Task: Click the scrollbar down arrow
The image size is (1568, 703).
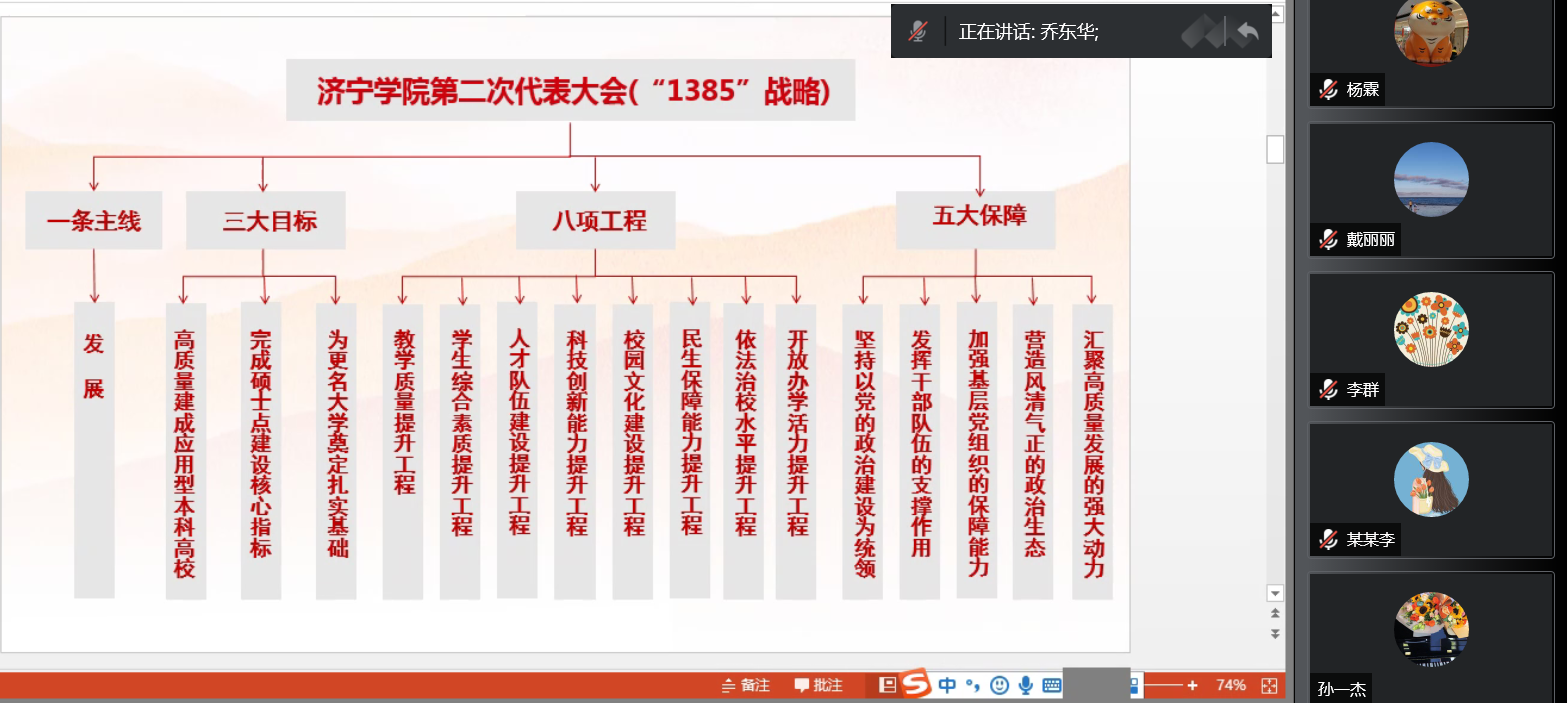Action: pyautogui.click(x=1275, y=592)
